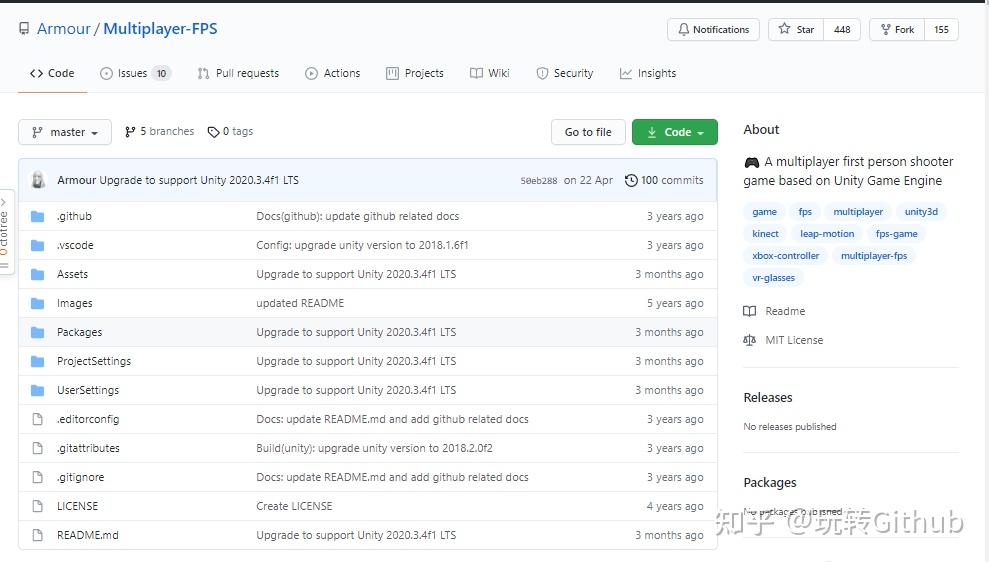Click the tags icon beside 0 tags
This screenshot has height=562, width=989.
coord(213,132)
